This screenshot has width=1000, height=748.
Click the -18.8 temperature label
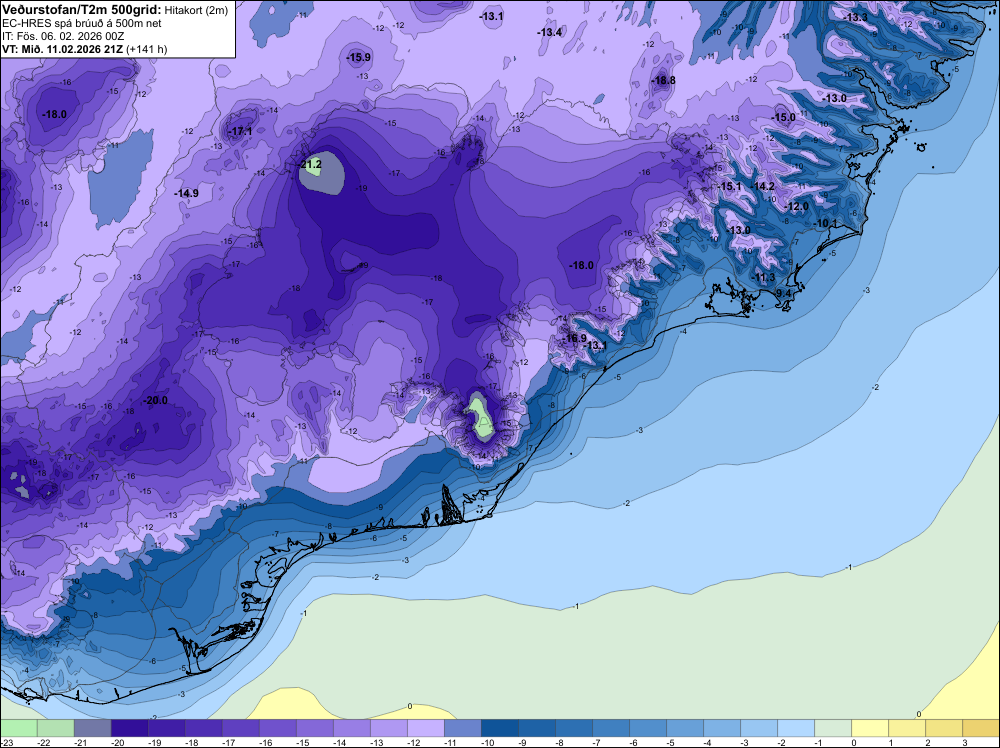click(x=664, y=80)
